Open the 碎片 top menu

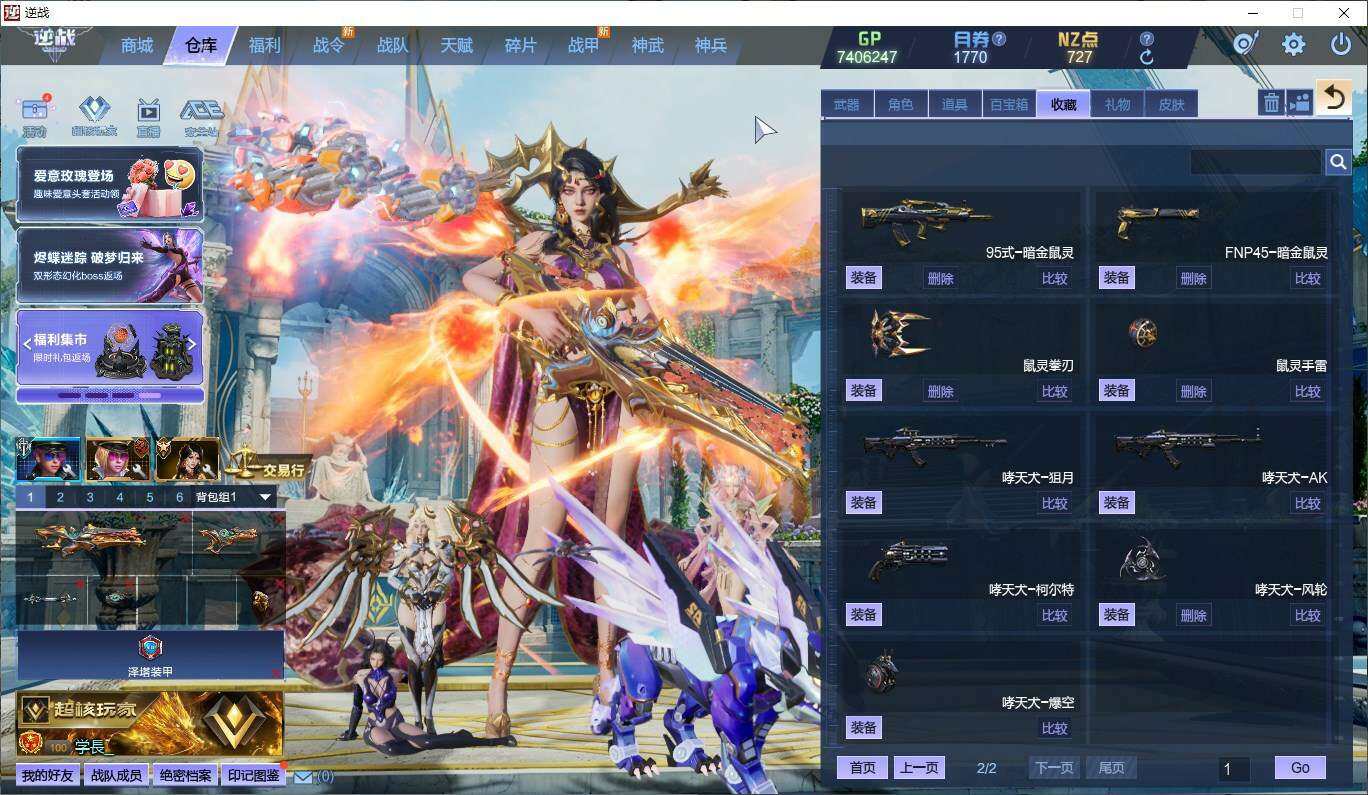(521, 45)
